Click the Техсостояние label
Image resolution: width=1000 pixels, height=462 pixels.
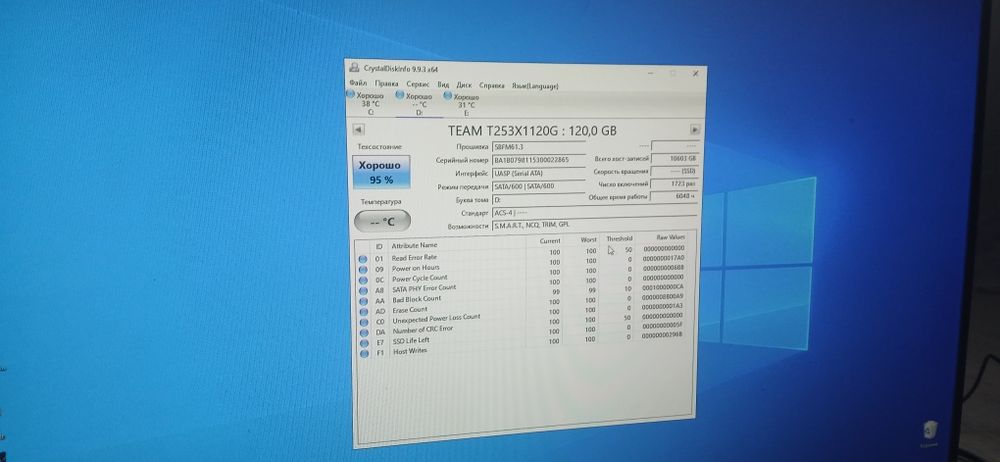point(379,146)
